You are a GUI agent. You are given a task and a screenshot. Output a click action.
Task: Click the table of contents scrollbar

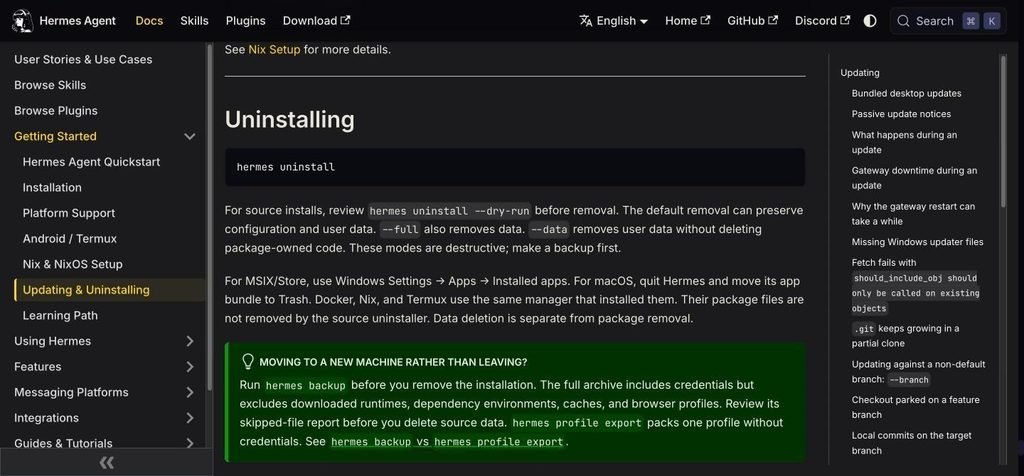(x=1004, y=131)
